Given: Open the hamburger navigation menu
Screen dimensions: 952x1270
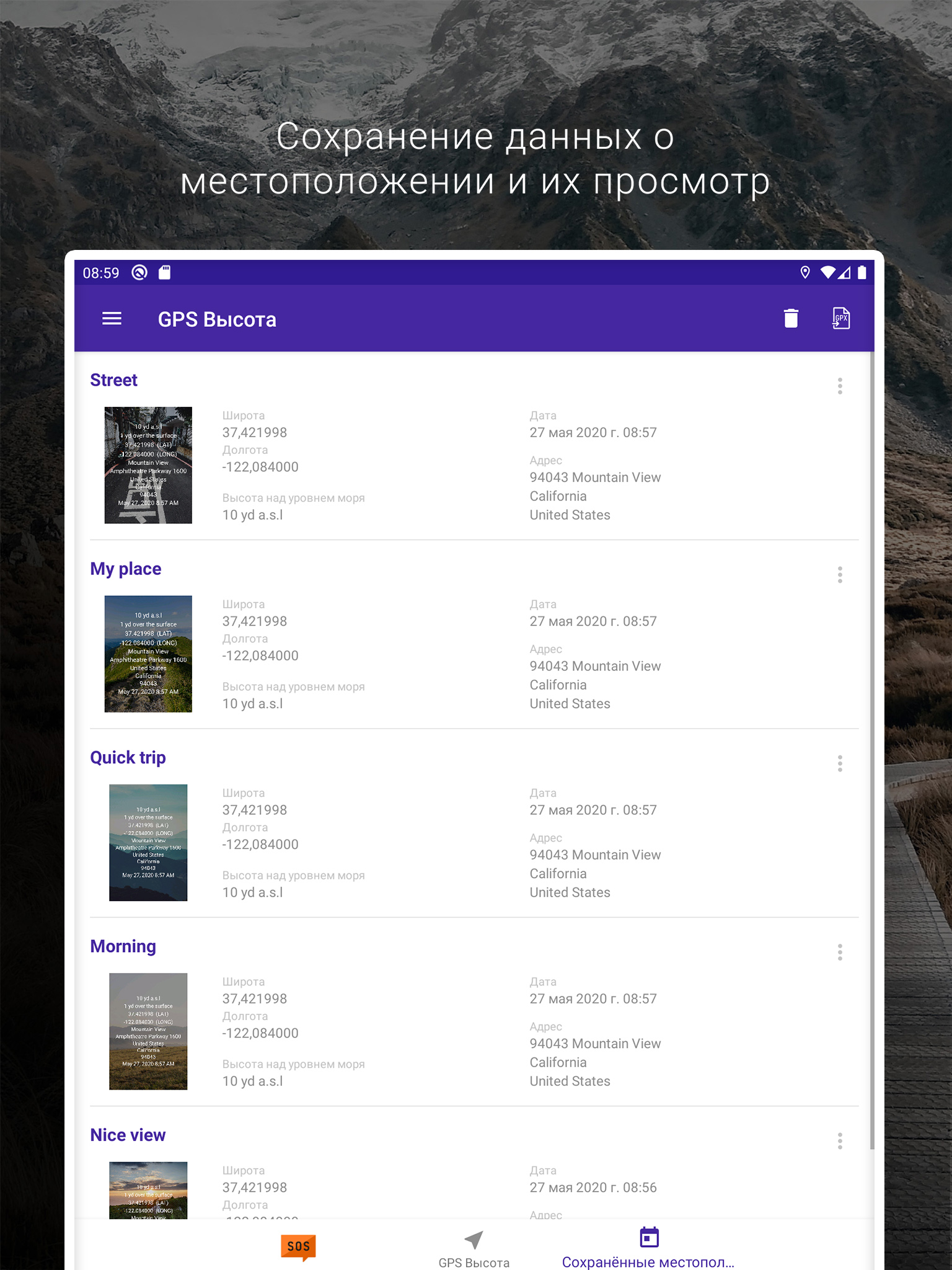Looking at the screenshot, I should 112,319.
